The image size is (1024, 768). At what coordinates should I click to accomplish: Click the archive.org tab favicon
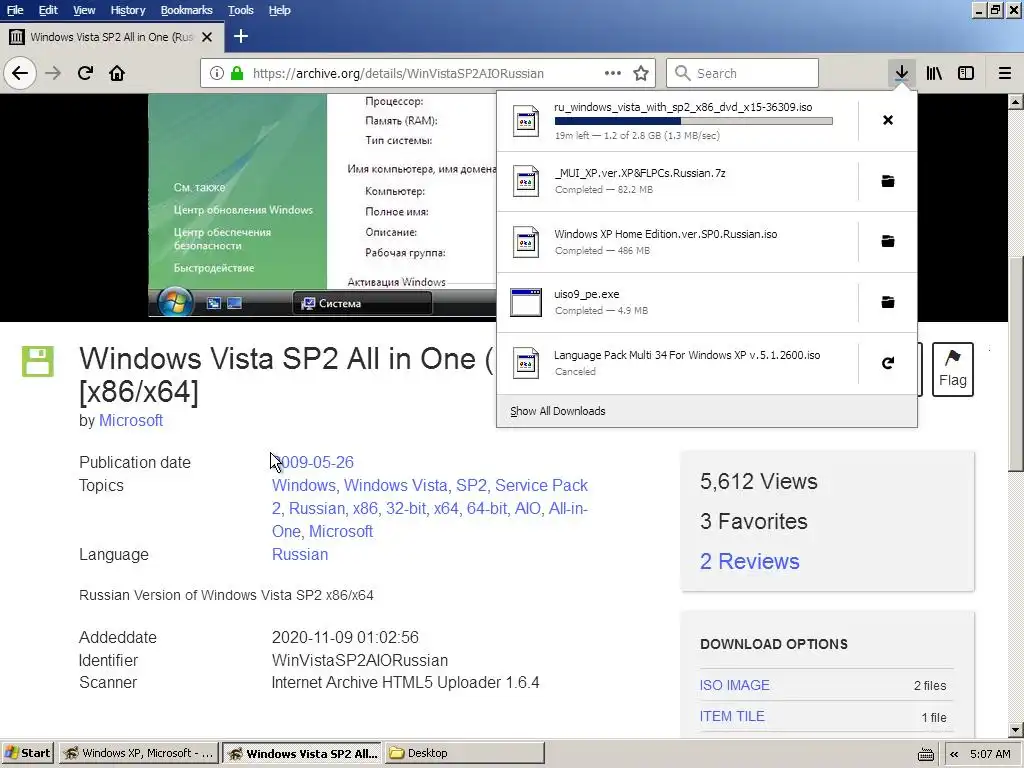coord(16,37)
